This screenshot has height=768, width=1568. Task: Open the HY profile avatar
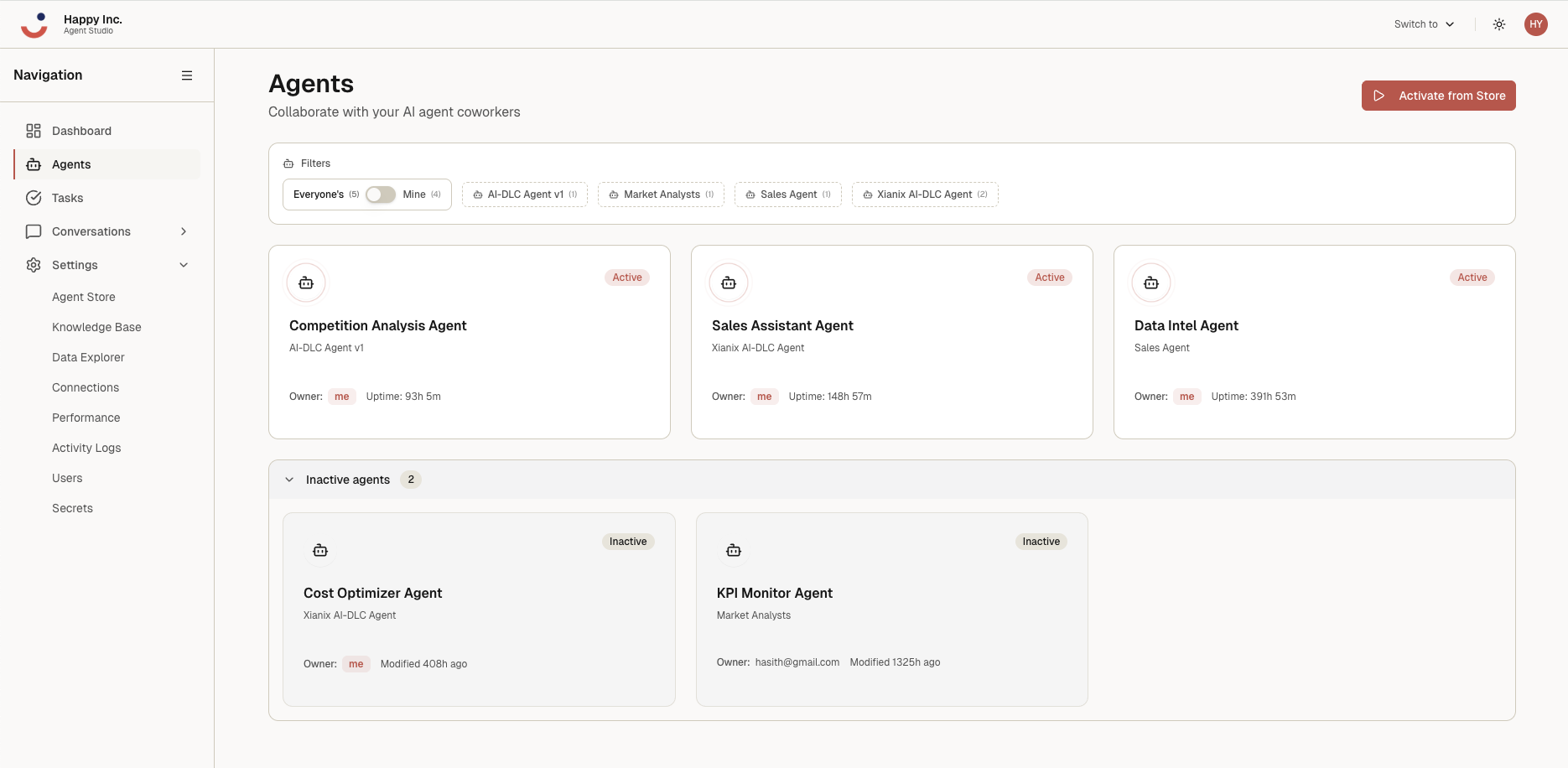pos(1536,23)
